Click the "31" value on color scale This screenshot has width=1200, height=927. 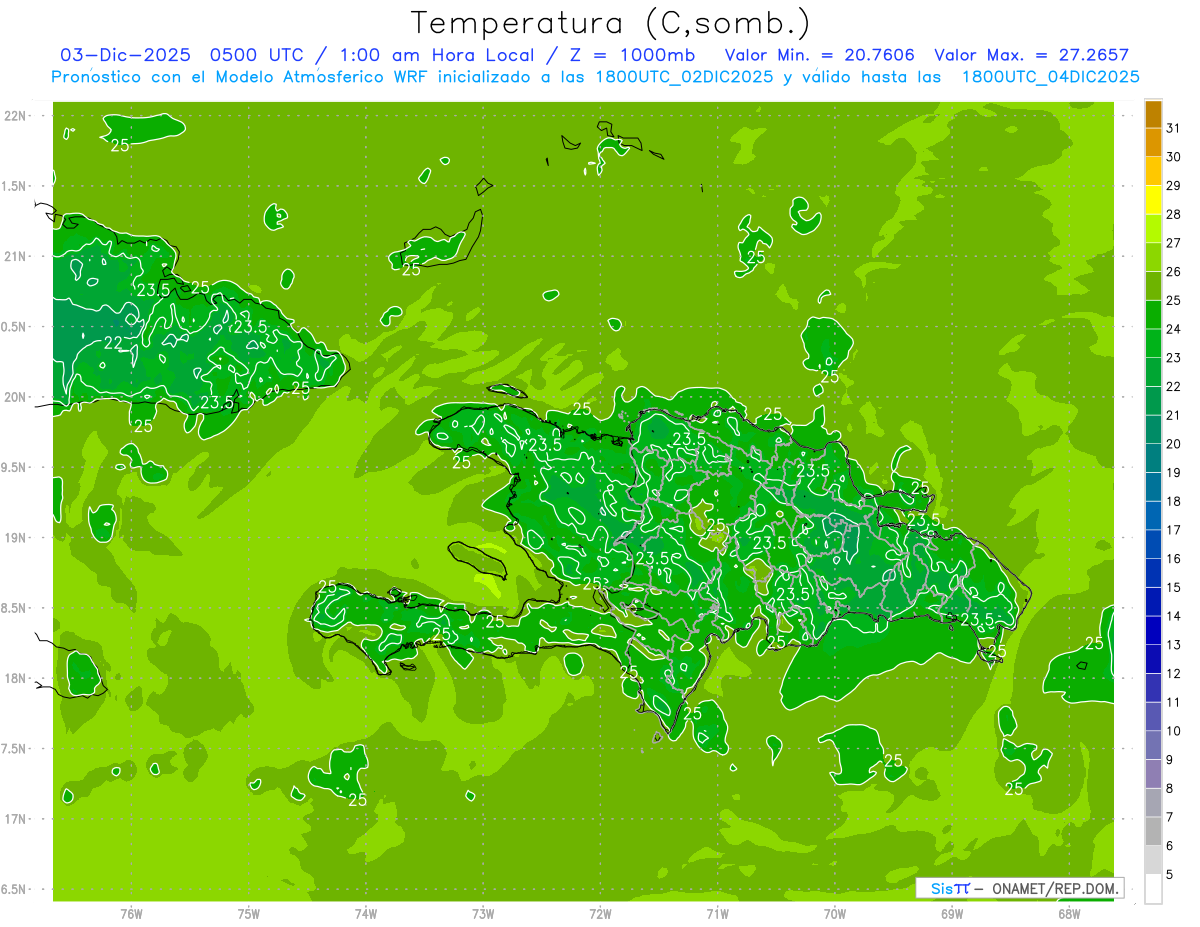click(x=1174, y=128)
